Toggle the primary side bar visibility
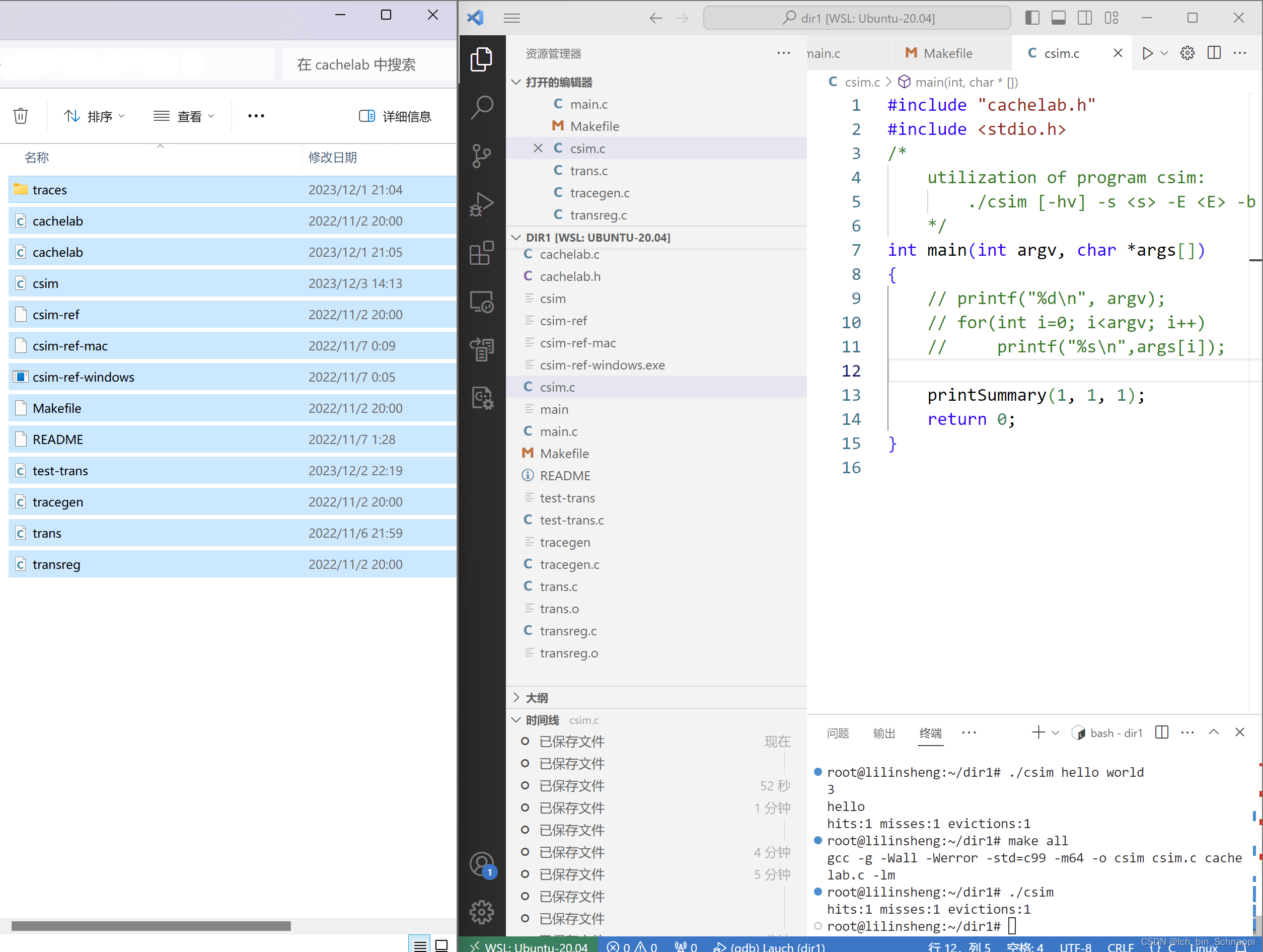This screenshot has width=1263, height=952. [1032, 17]
